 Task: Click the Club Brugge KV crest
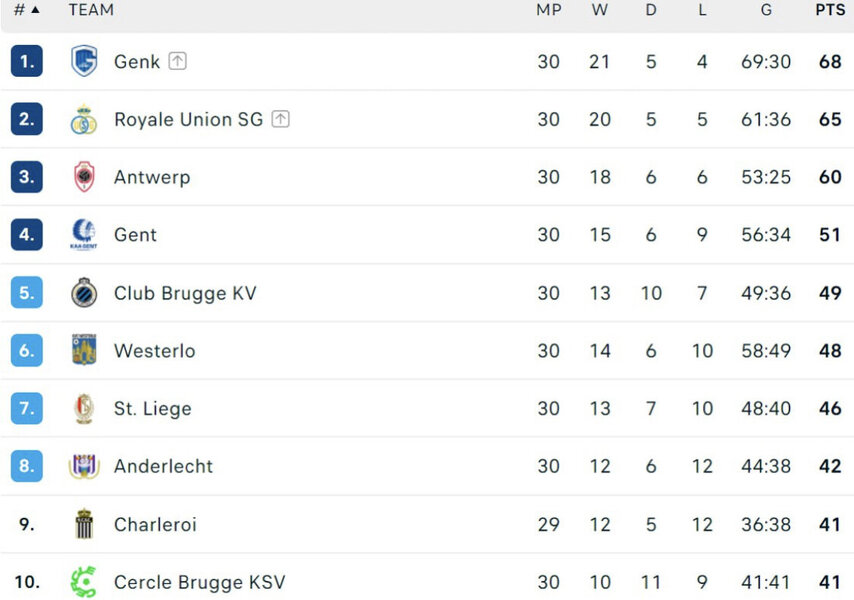(84, 293)
